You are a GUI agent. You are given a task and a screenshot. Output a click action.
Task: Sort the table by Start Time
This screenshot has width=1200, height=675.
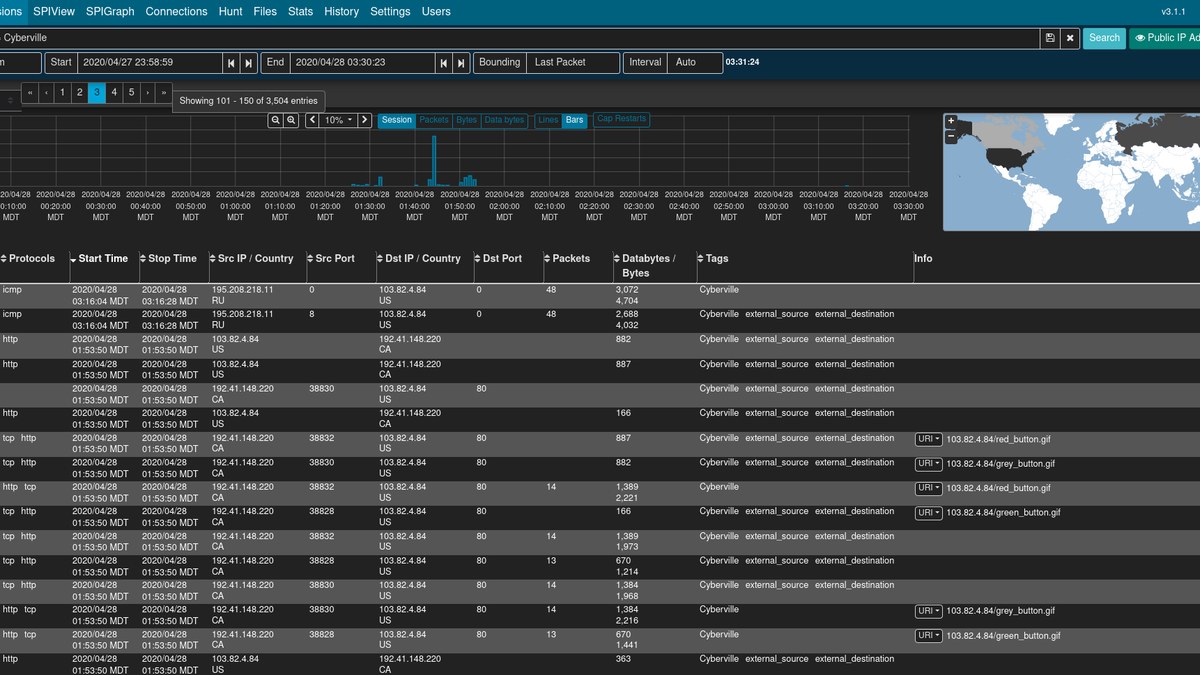click(103, 259)
